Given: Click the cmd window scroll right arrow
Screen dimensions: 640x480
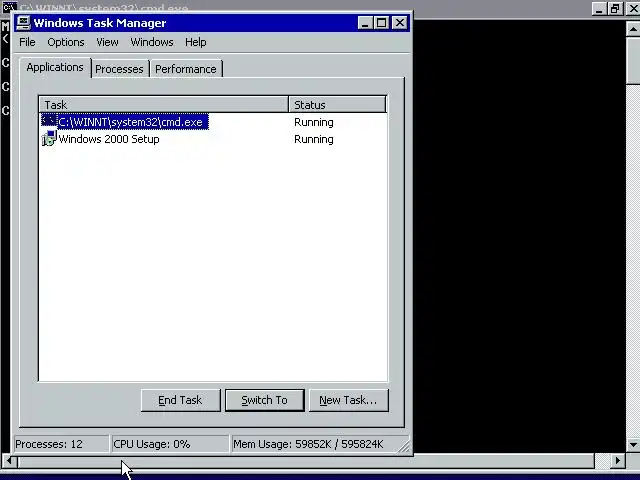Looking at the screenshot, I should coord(618,461).
